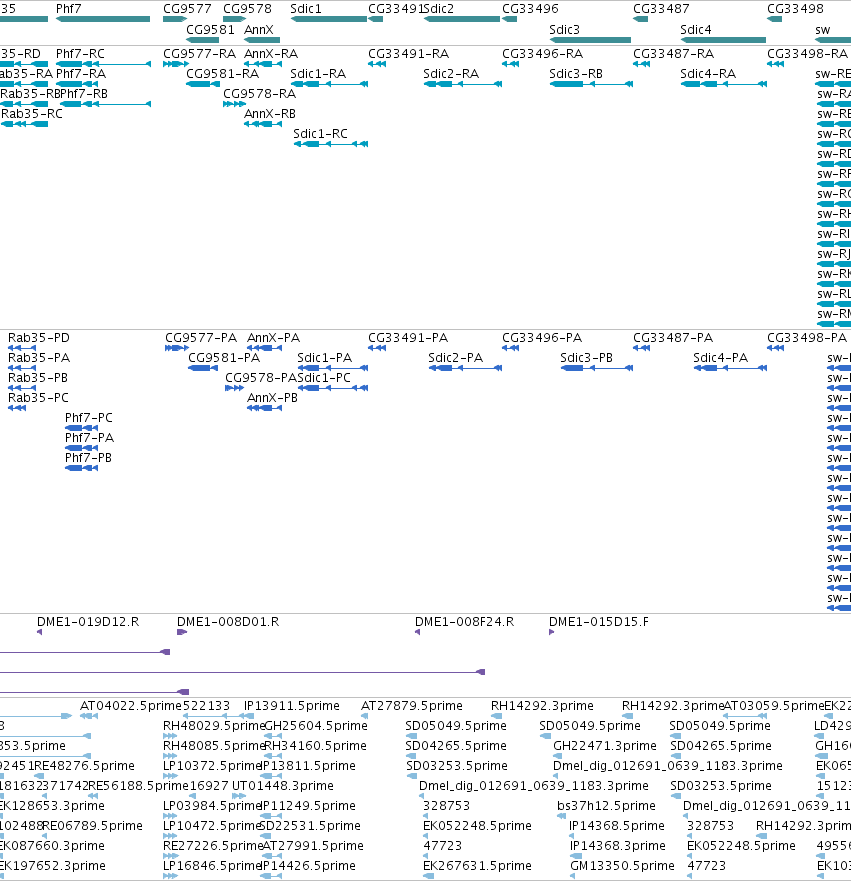The image size is (851, 881).
Task: Select the bs37h12.5prime EST label
Action: [606, 806]
